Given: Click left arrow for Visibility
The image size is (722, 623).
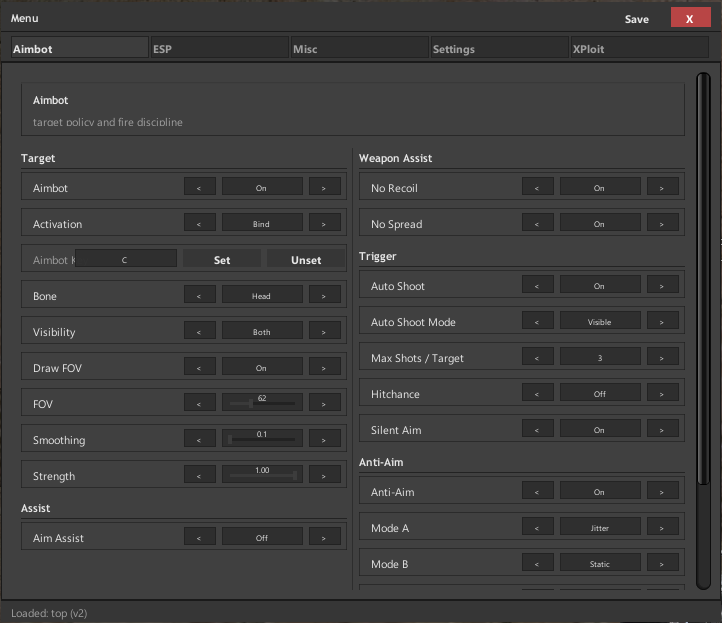Looking at the screenshot, I should 199,331.
